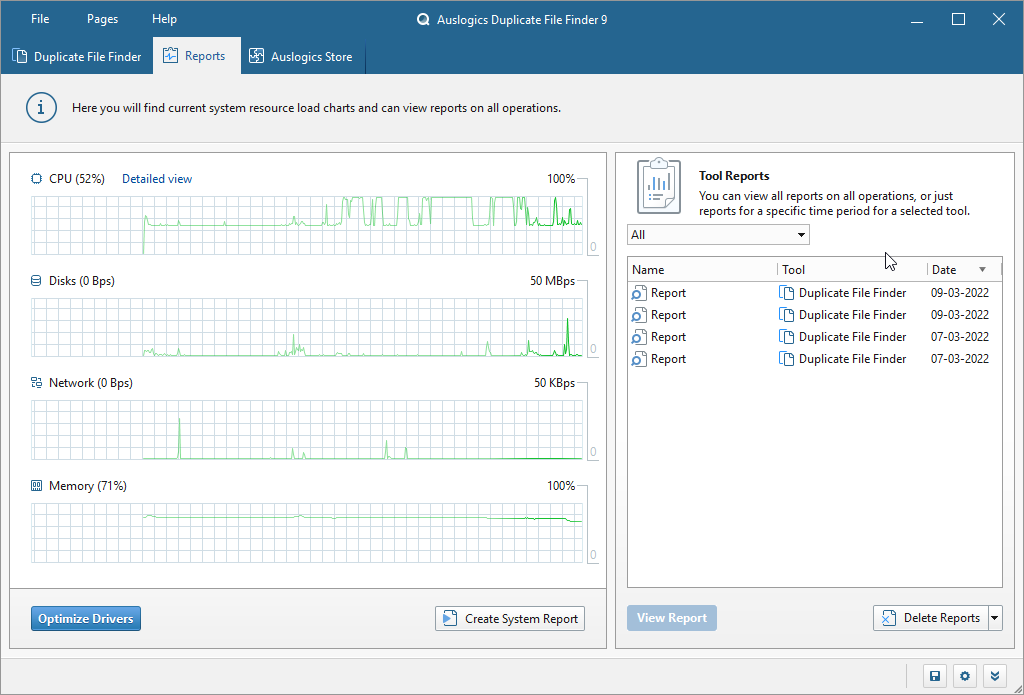Click the Memory usage chart

click(307, 533)
